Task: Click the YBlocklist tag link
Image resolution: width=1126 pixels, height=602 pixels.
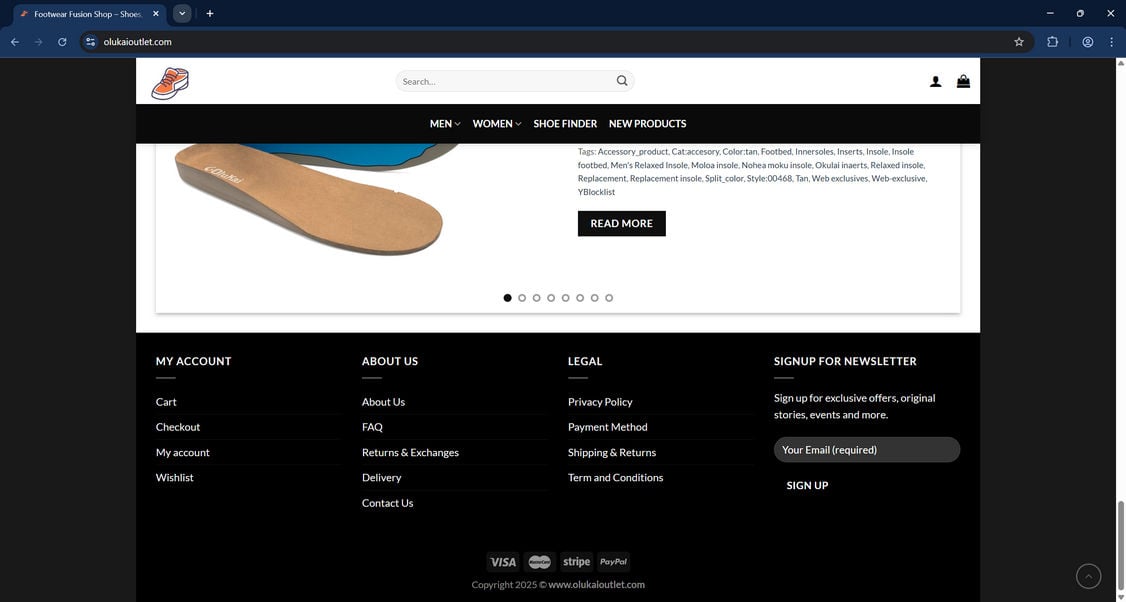Action: click(597, 192)
